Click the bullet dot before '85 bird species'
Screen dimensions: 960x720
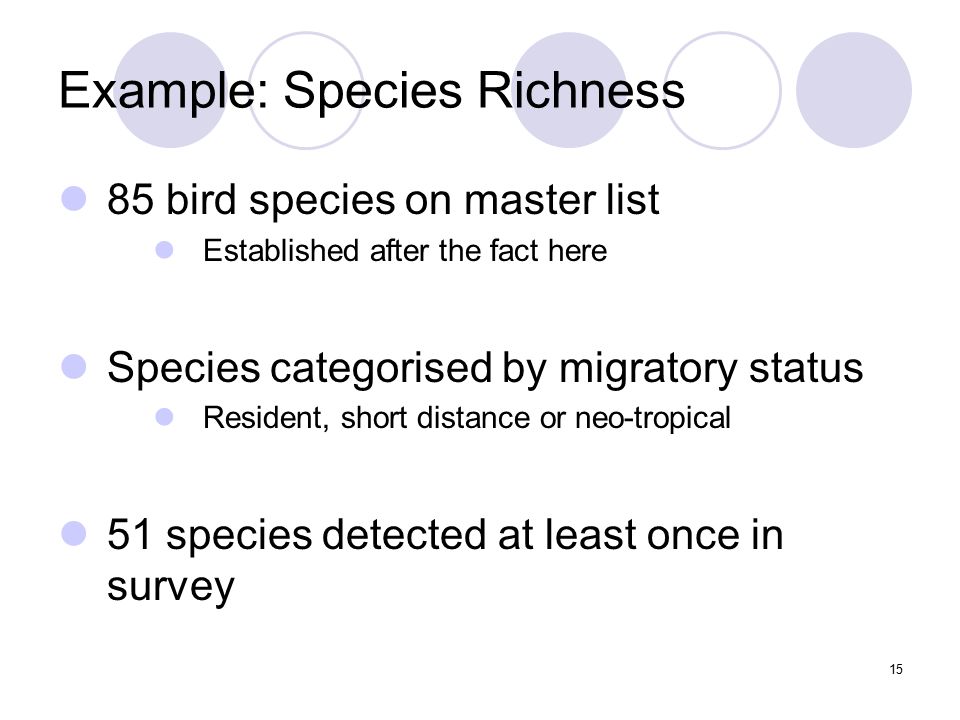click(74, 198)
